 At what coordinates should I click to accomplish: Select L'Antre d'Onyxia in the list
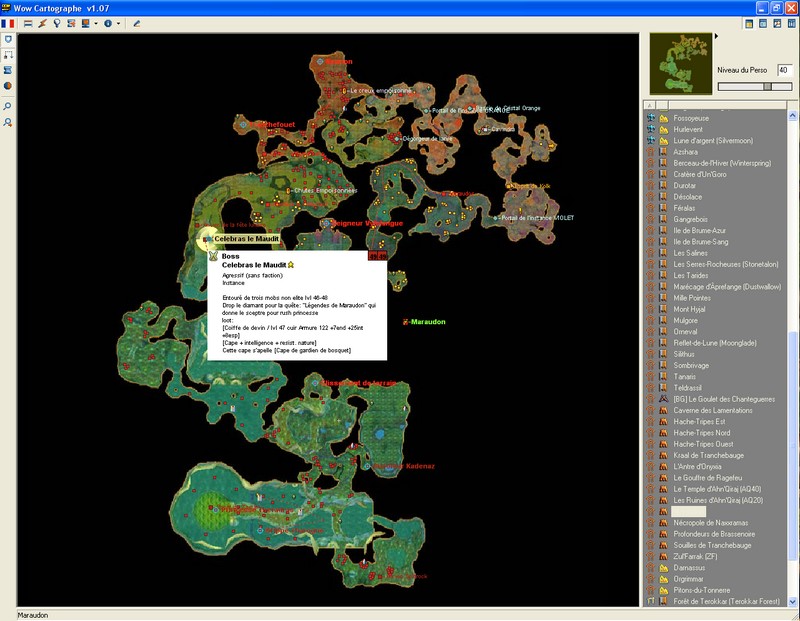tap(697, 466)
